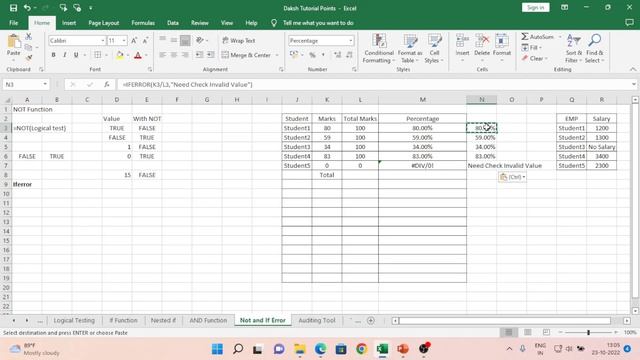The image size is (640, 360).
Task: Open the font name Calibri dropdown
Action: pos(102,40)
